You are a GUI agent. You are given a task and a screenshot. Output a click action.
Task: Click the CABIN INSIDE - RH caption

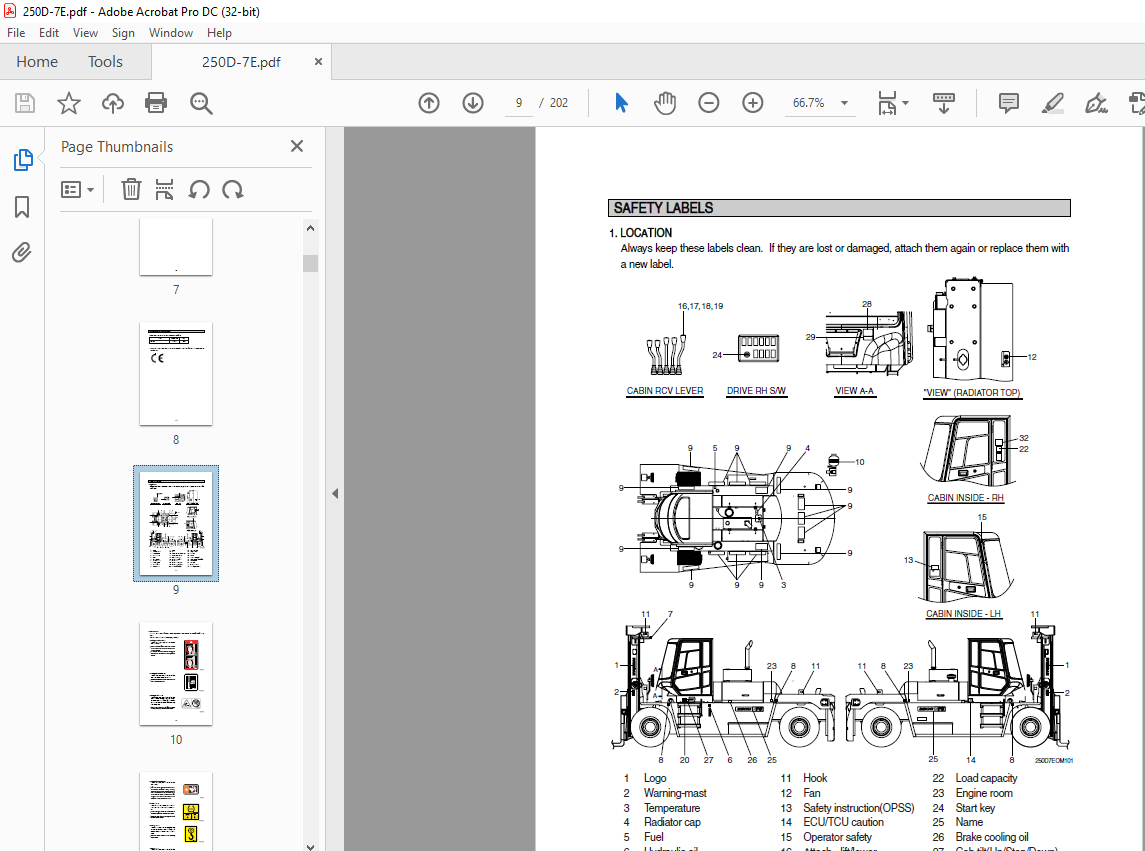(x=965, y=497)
